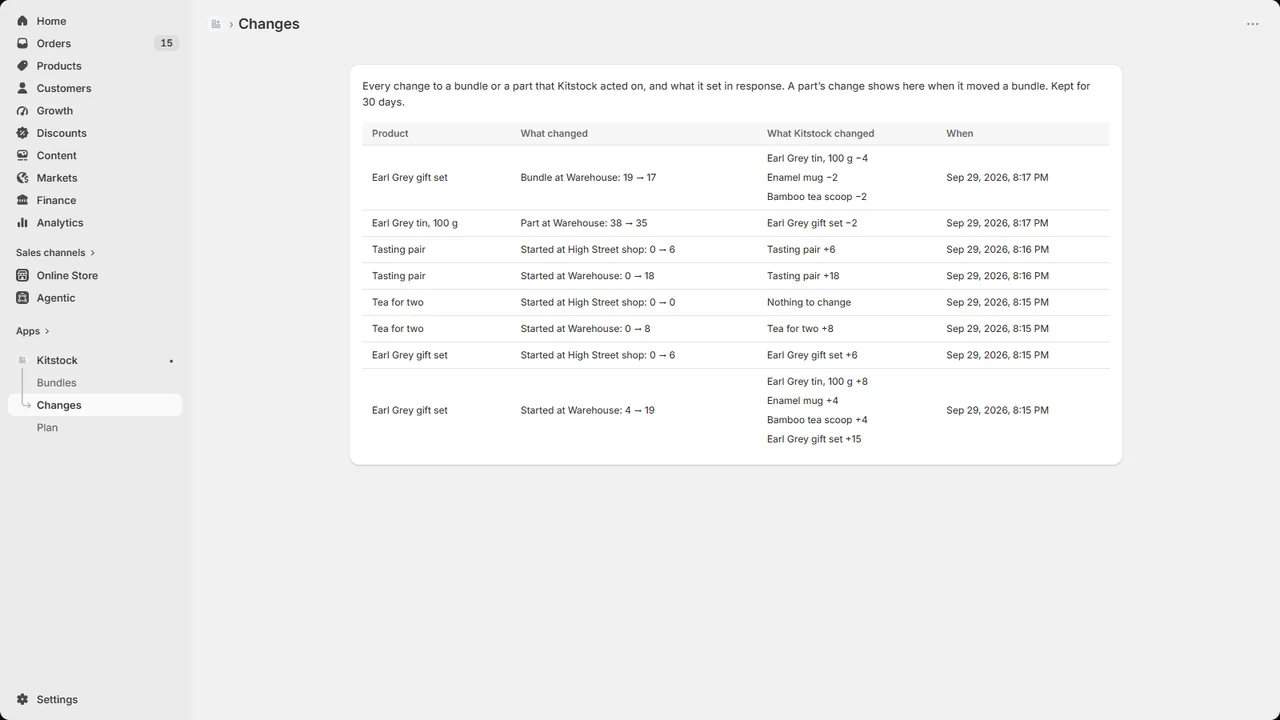Click the Finance bank icon

click(22, 200)
